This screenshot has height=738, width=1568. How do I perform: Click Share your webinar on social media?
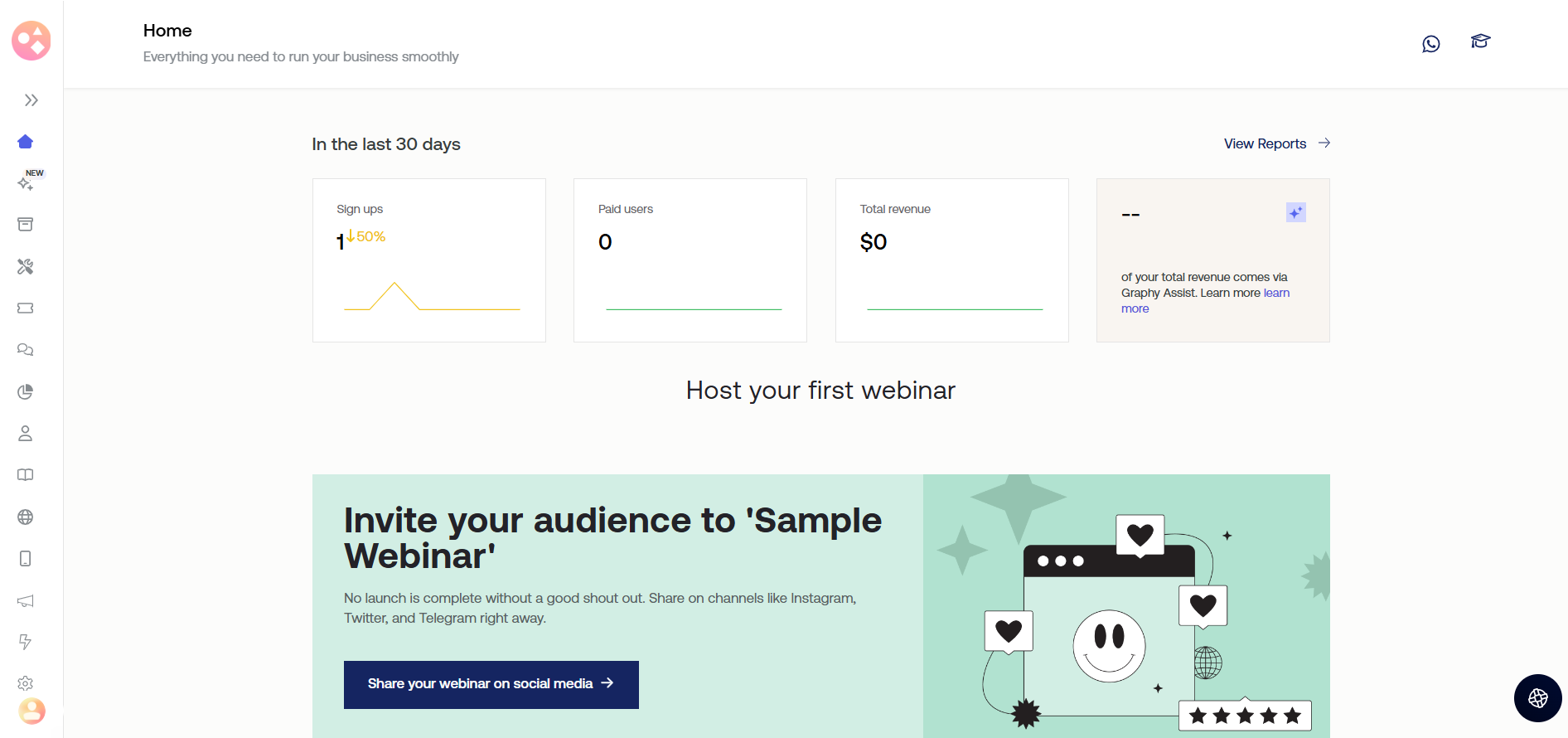[491, 684]
